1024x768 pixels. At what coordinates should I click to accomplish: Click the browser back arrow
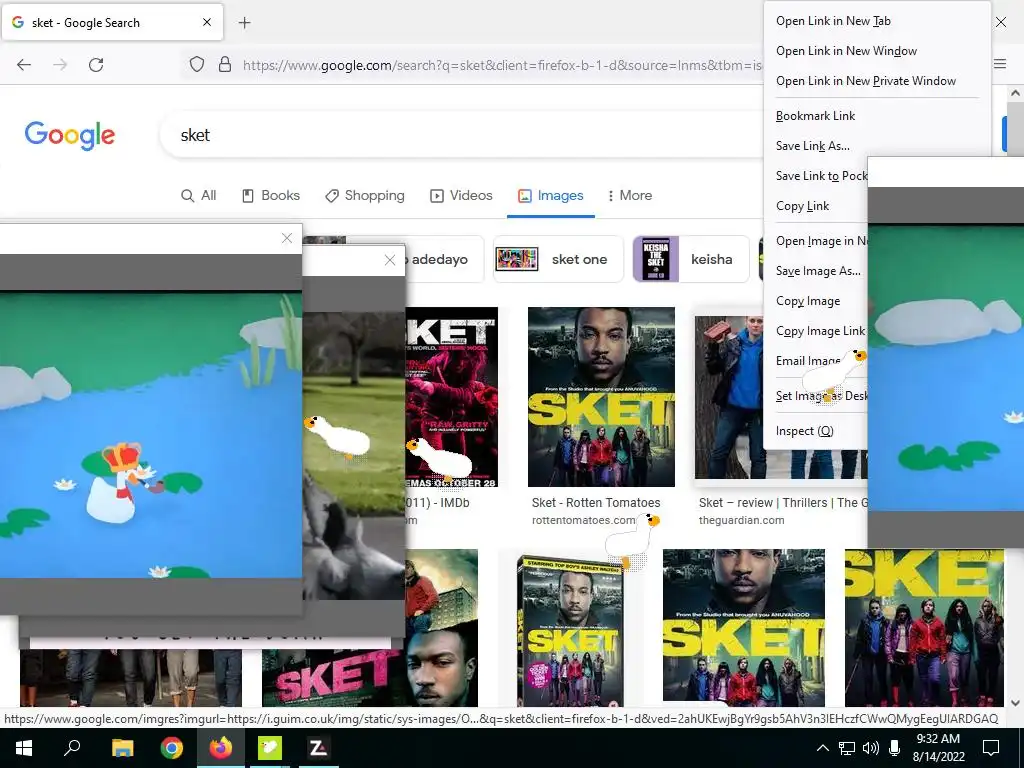point(24,65)
